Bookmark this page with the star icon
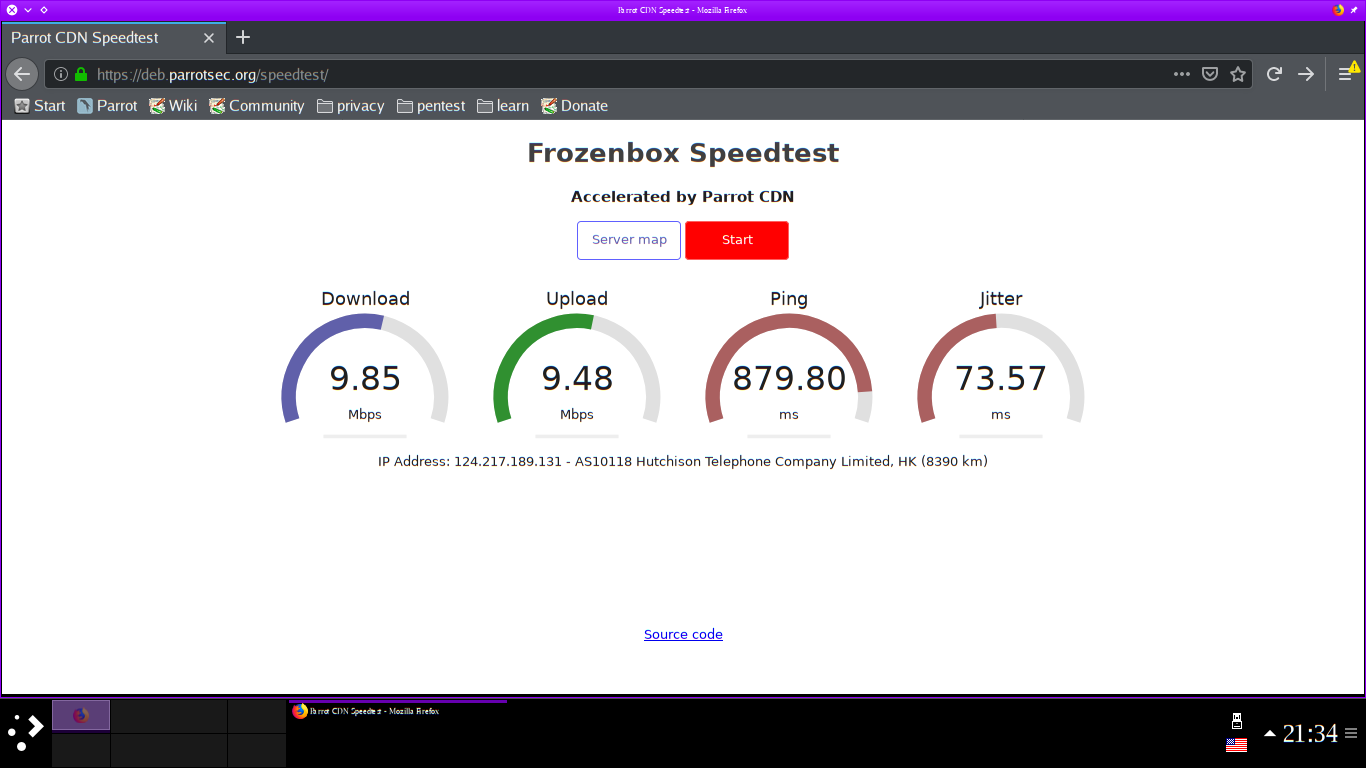This screenshot has width=1366, height=768. [x=1238, y=74]
